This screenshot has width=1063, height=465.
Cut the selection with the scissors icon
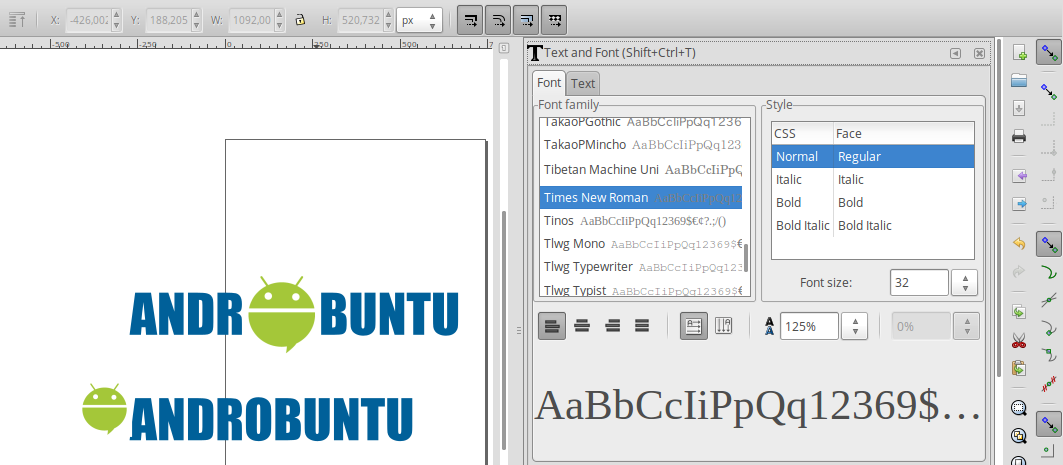1019,340
